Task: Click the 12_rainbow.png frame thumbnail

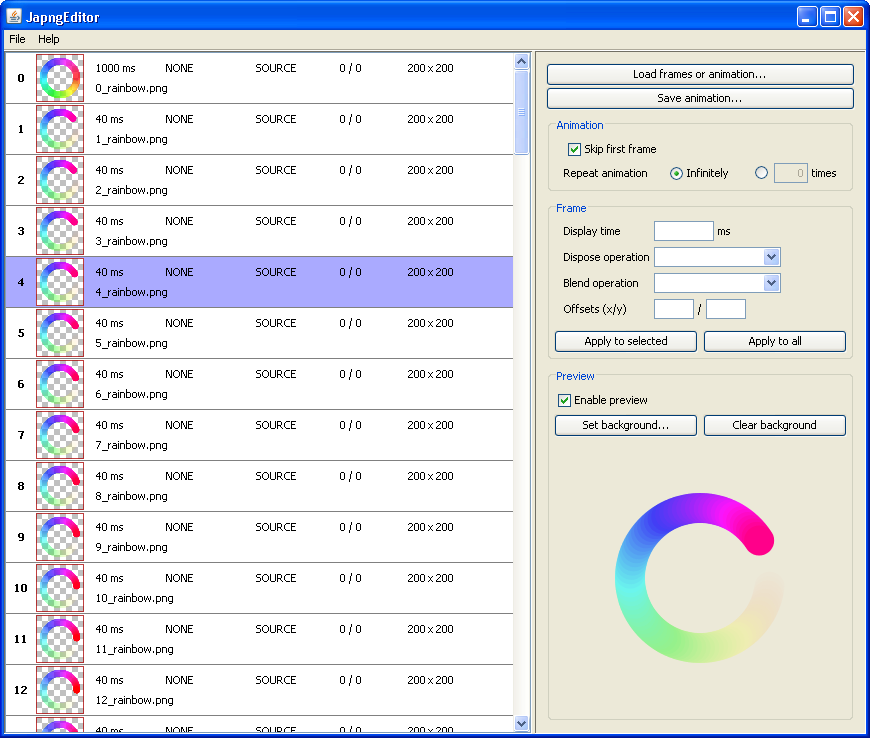Action: [60, 690]
